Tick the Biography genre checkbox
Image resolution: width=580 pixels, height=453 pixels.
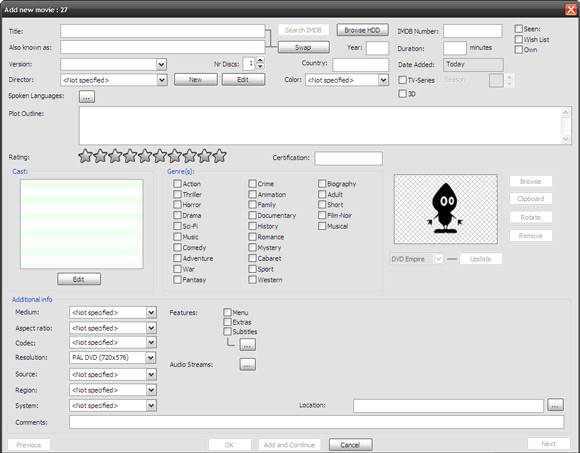click(x=322, y=183)
